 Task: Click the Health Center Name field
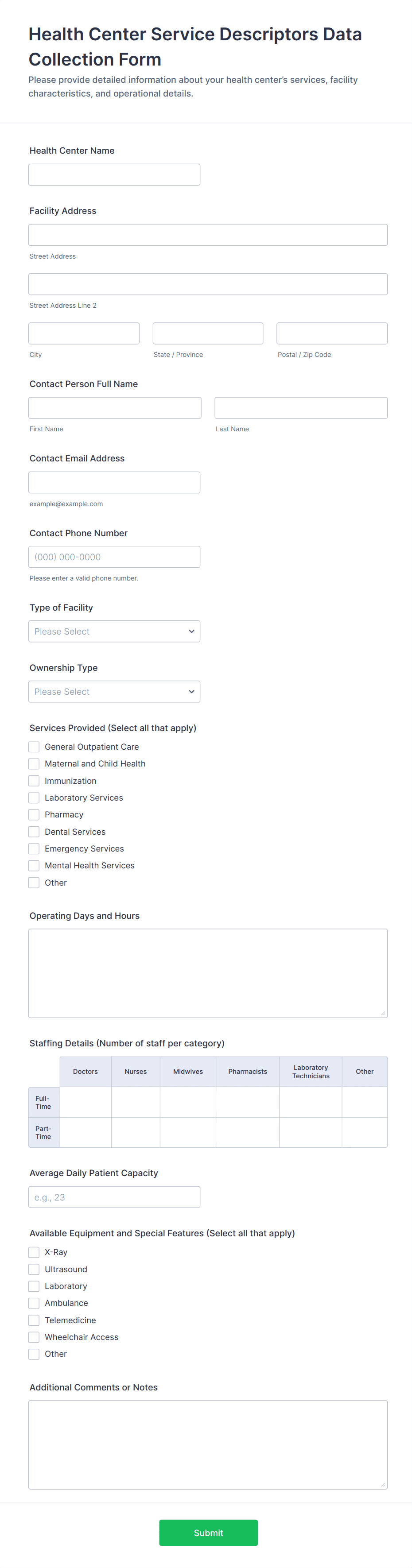[114, 175]
